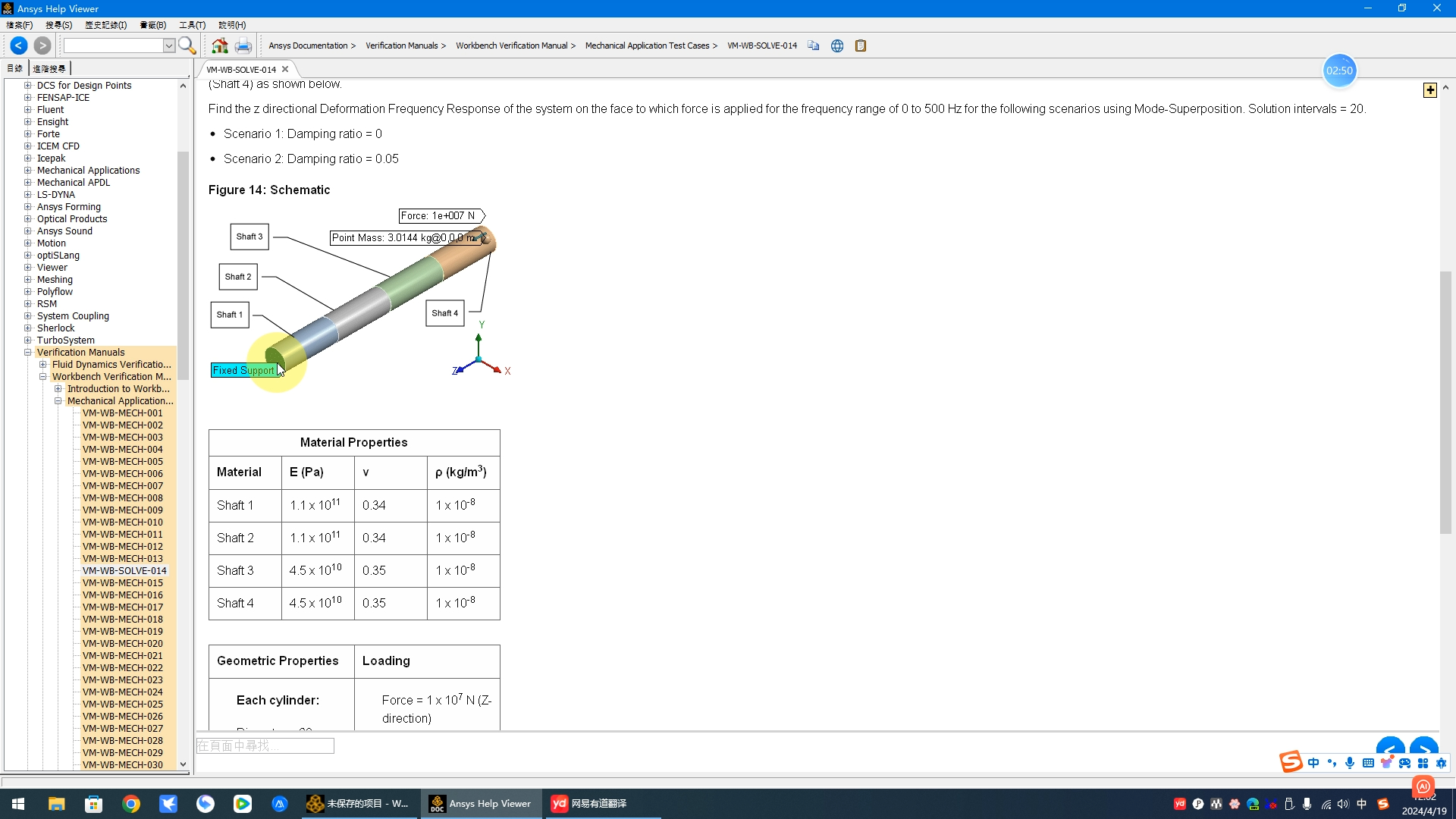Expand Fluid Dynamics Verification node
1456x819 pixels.
point(43,365)
